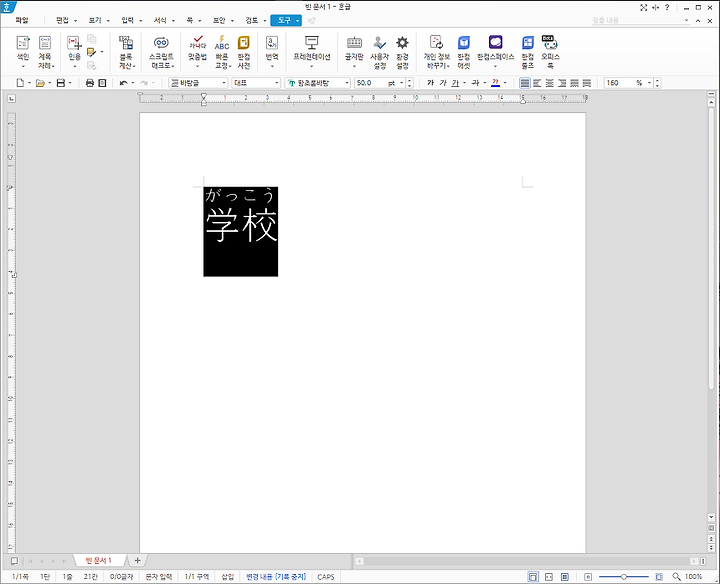Open 빠른 교정 quick correction
Viewport: 720px width, 584px height.
(x=222, y=51)
